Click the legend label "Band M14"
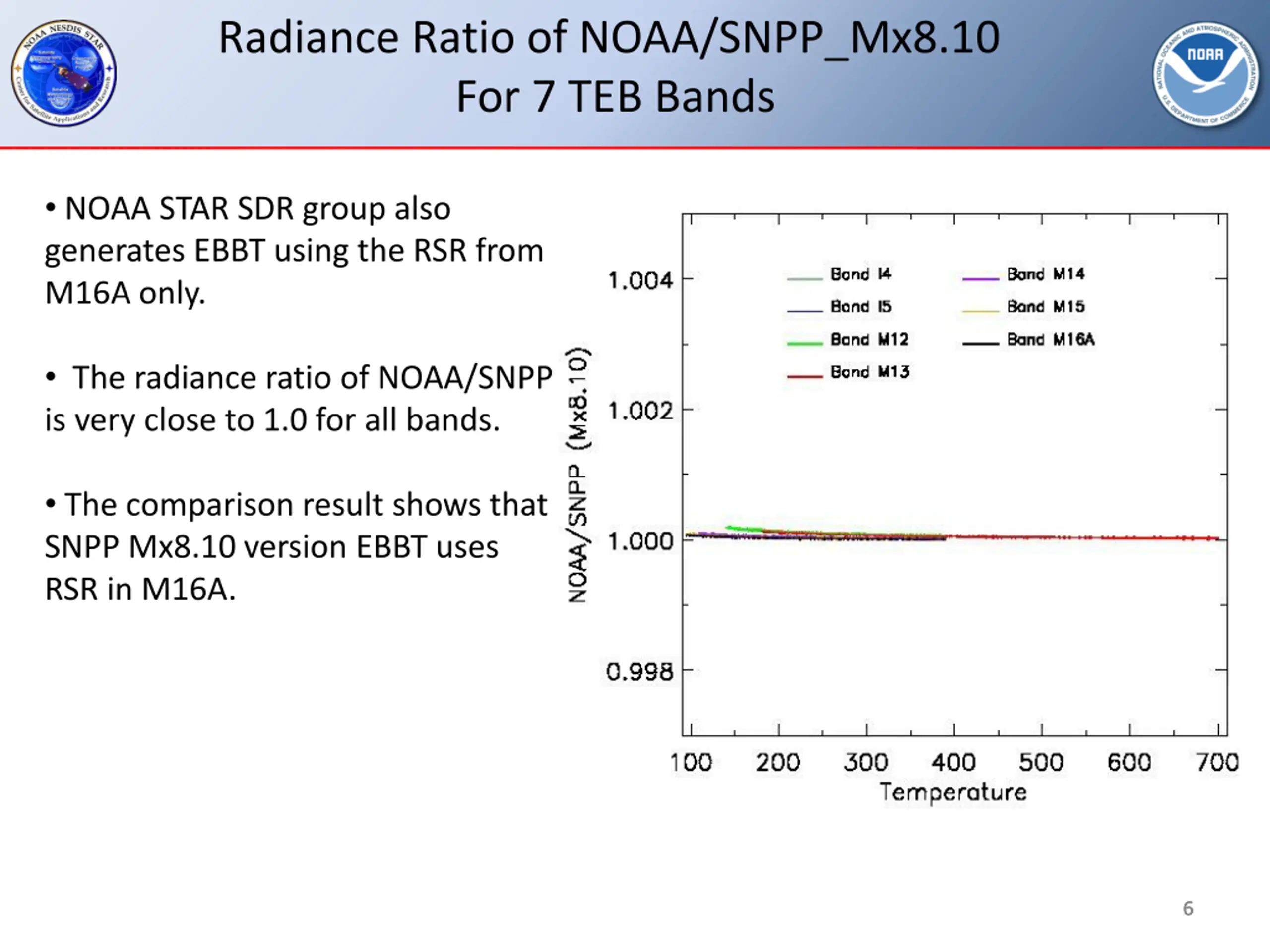Screen dimensions: 1270x952 click(1045, 274)
